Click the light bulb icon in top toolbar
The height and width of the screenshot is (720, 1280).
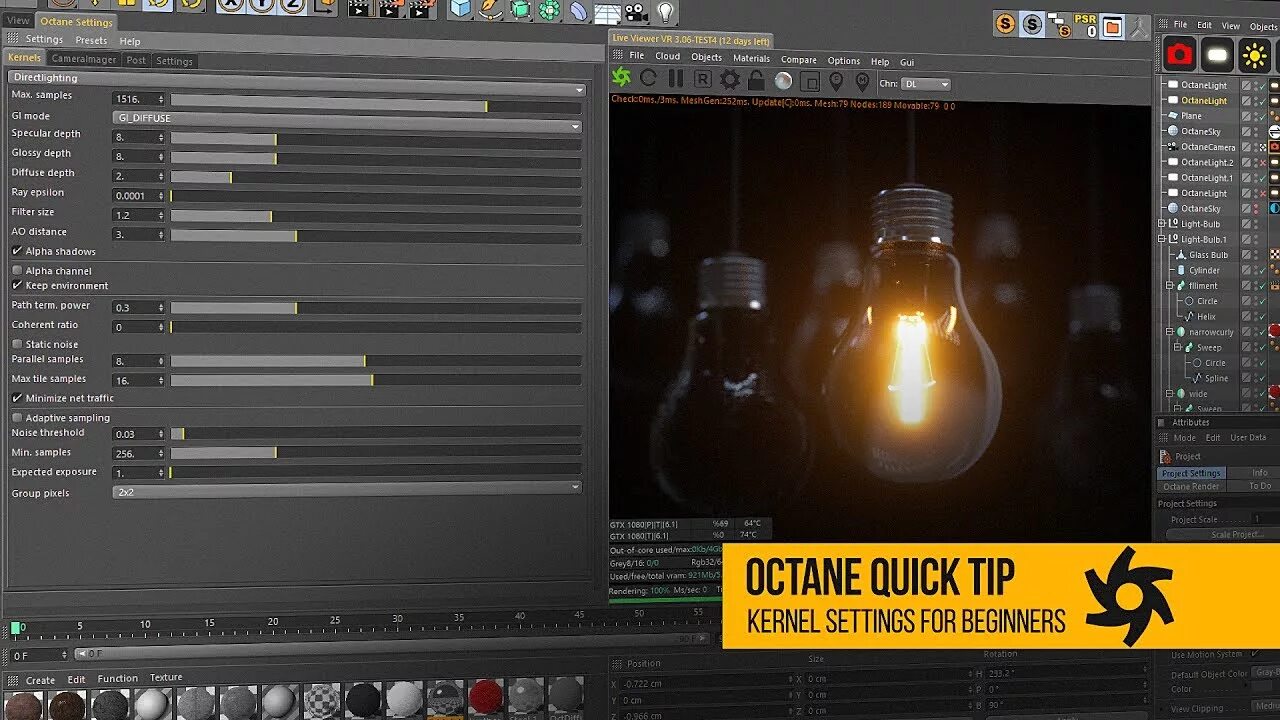pos(665,12)
